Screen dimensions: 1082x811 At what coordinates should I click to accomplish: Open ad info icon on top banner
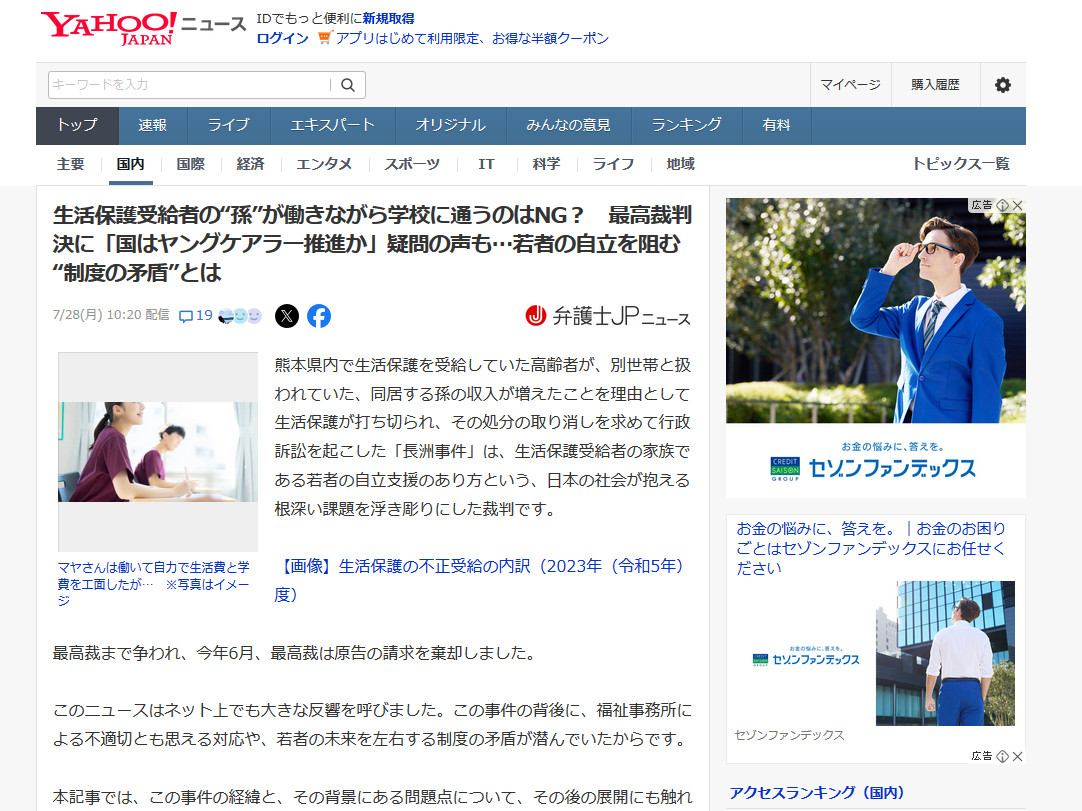(x=1003, y=205)
